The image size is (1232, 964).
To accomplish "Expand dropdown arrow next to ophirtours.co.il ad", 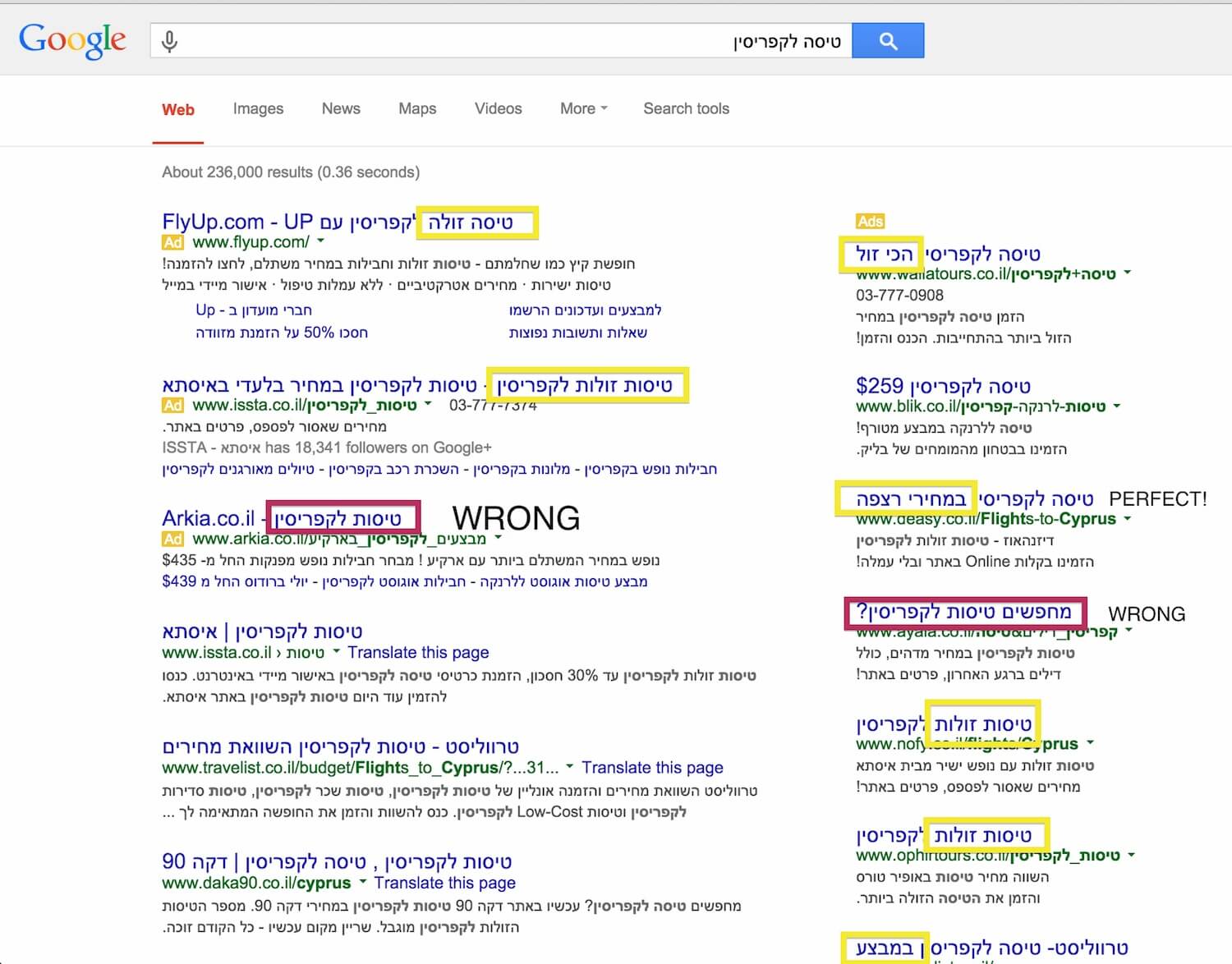I will pos(1131,855).
